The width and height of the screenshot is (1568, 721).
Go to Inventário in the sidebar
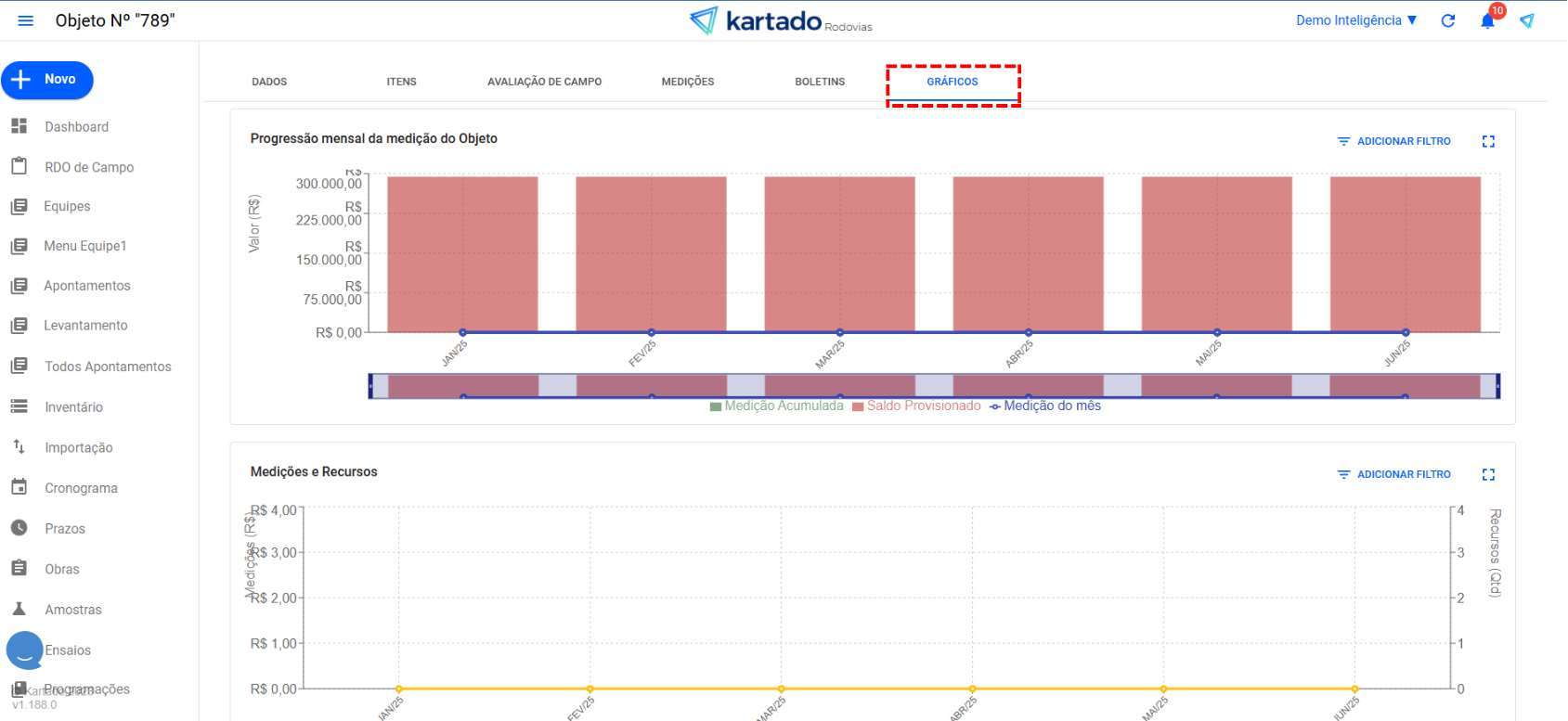73,407
